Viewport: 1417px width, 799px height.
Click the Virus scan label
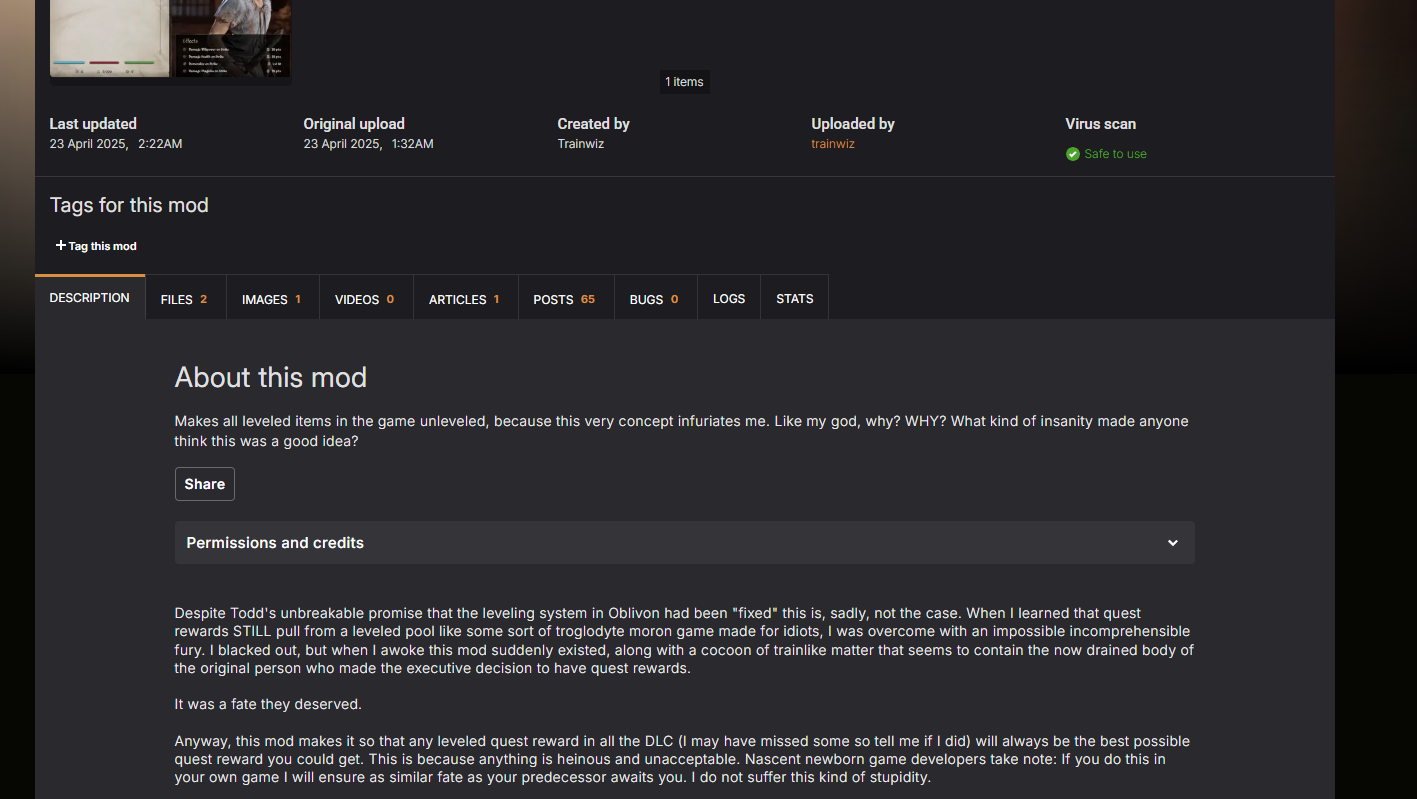click(1101, 124)
